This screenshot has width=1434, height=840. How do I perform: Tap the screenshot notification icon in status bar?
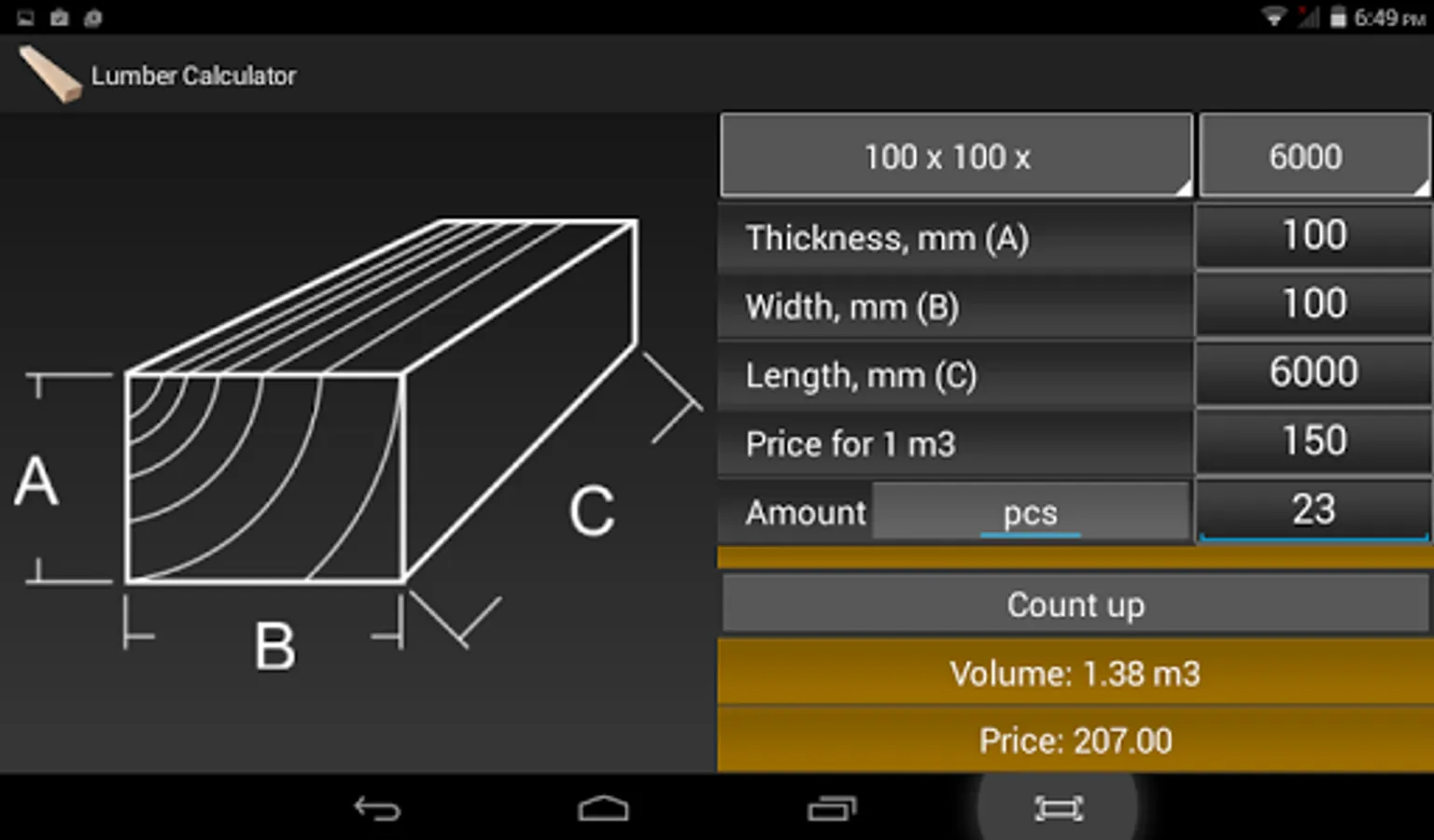(x=25, y=18)
